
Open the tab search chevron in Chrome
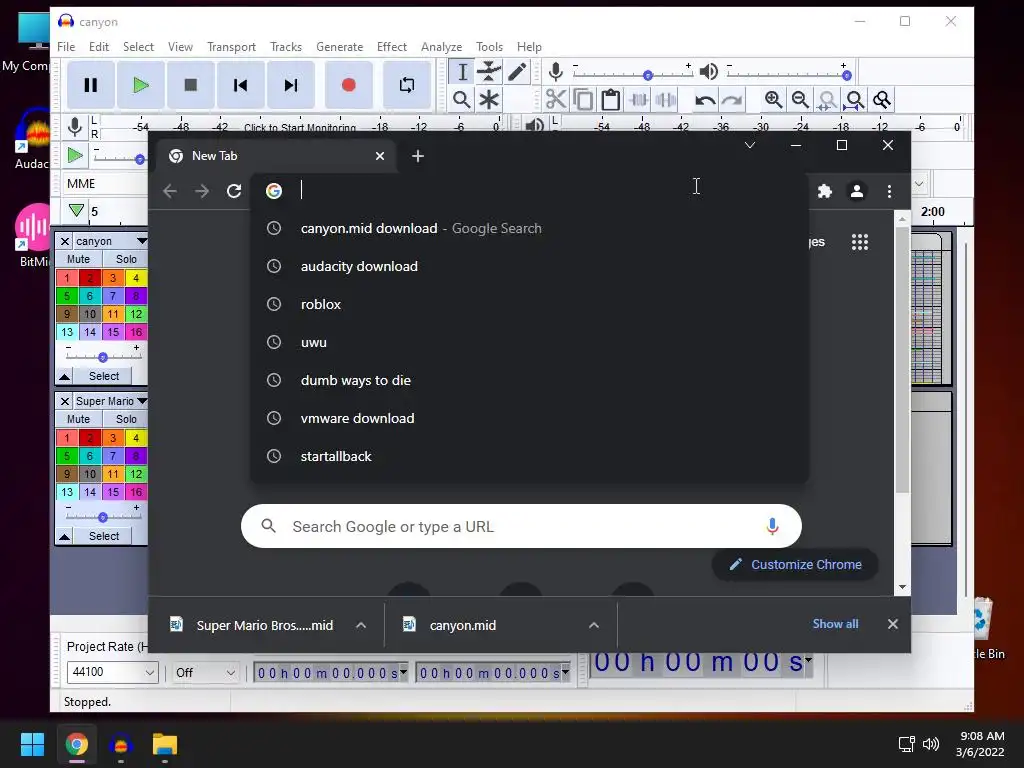pyautogui.click(x=750, y=145)
